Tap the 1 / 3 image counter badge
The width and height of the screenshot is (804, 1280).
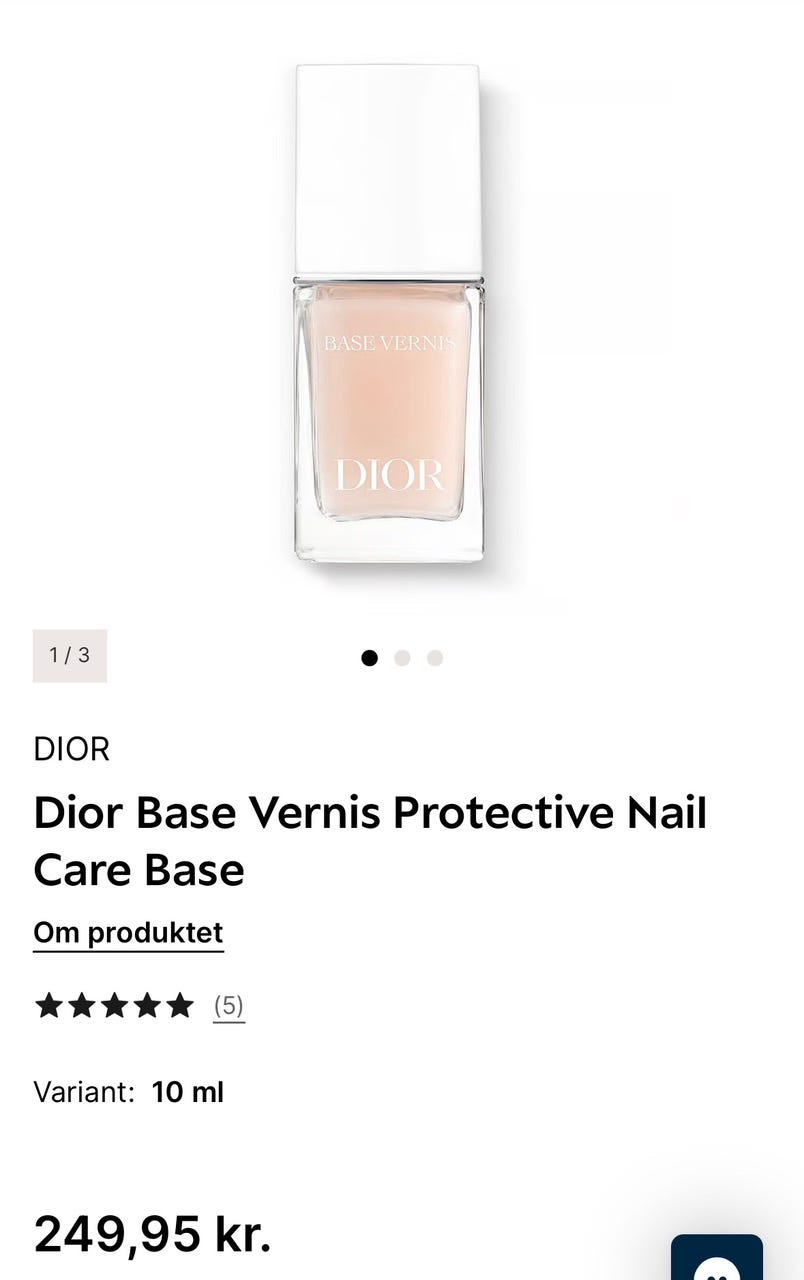tap(70, 656)
